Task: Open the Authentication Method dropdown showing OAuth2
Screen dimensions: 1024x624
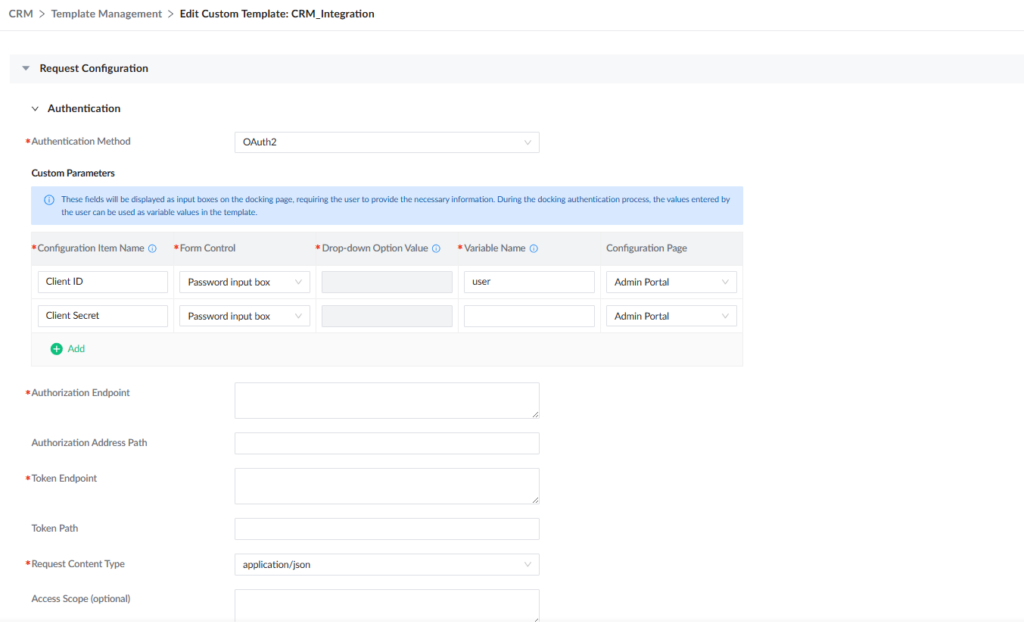Action: 387,142
